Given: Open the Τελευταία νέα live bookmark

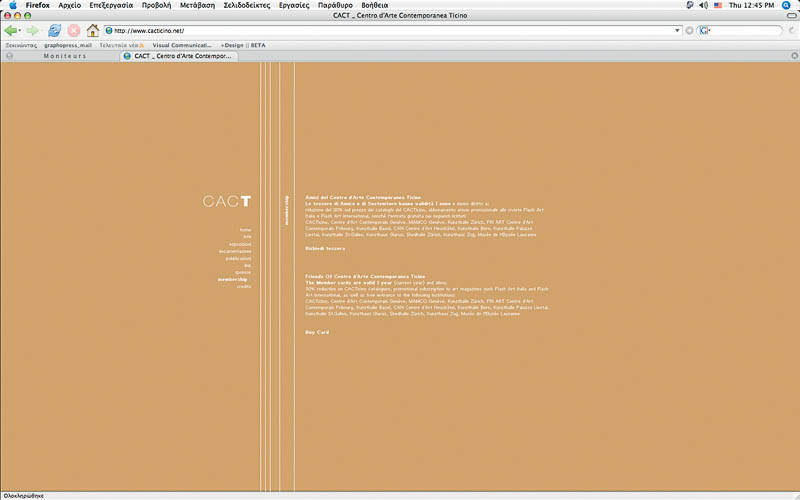Looking at the screenshot, I should pyautogui.click(x=121, y=45).
